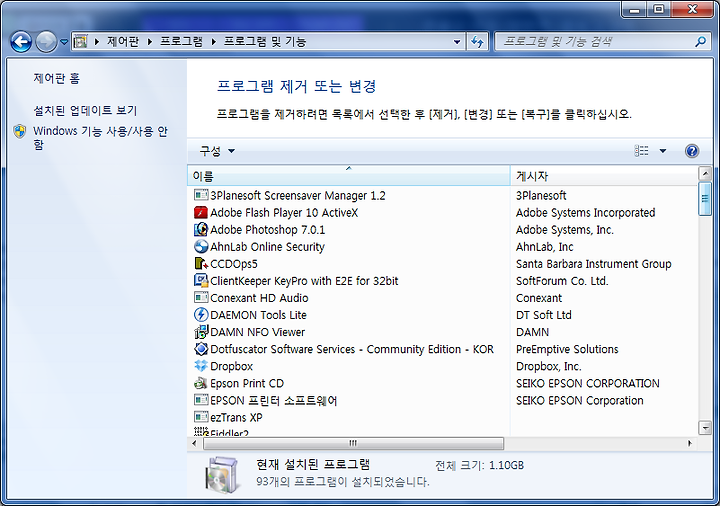Click the control panel icon in address bar
Image resolution: width=720 pixels, height=506 pixels.
point(80,42)
